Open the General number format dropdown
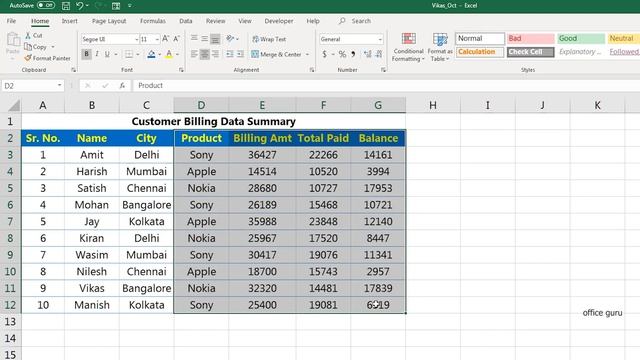The image size is (640, 360). coord(380,39)
